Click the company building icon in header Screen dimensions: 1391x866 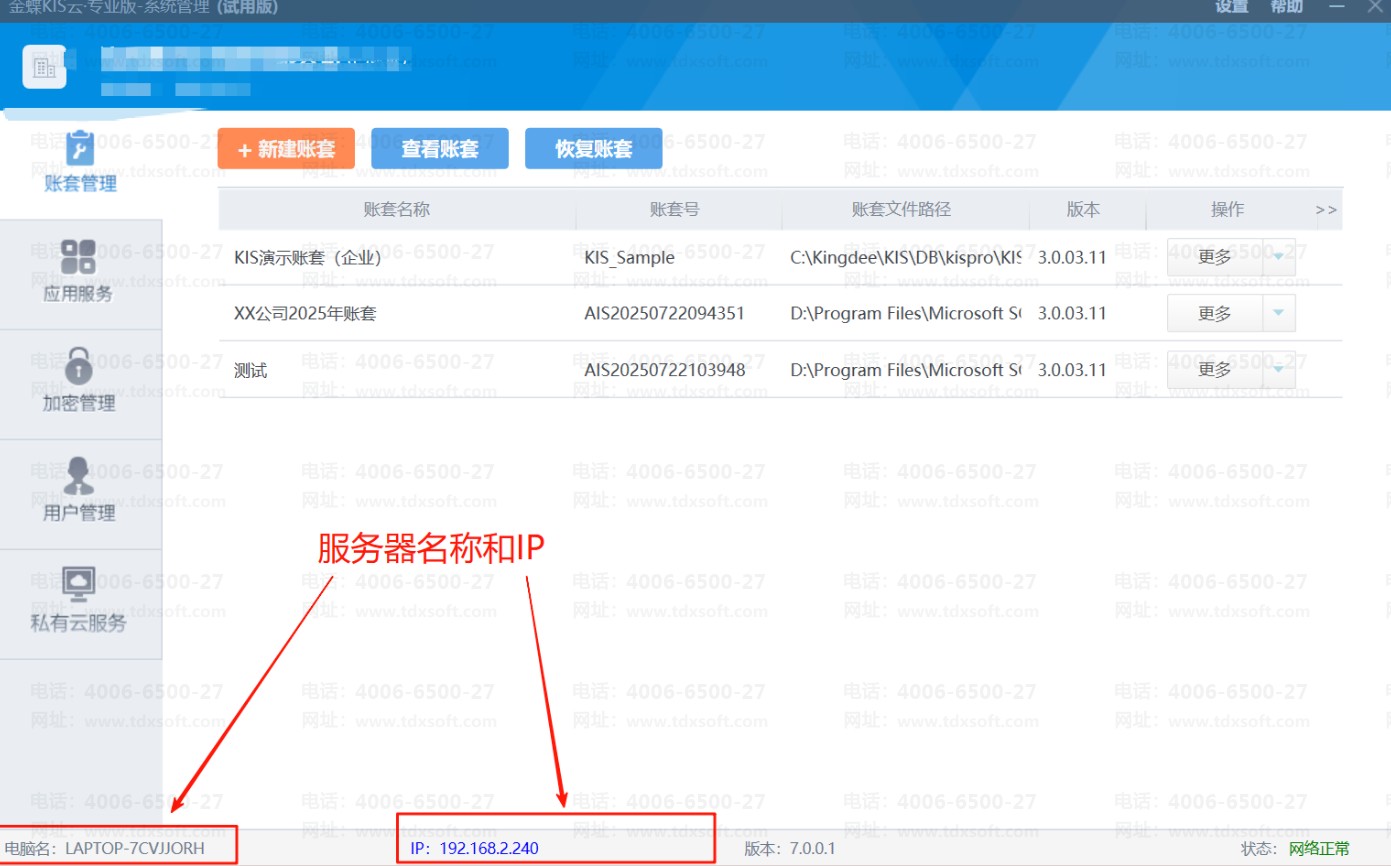click(x=45, y=67)
